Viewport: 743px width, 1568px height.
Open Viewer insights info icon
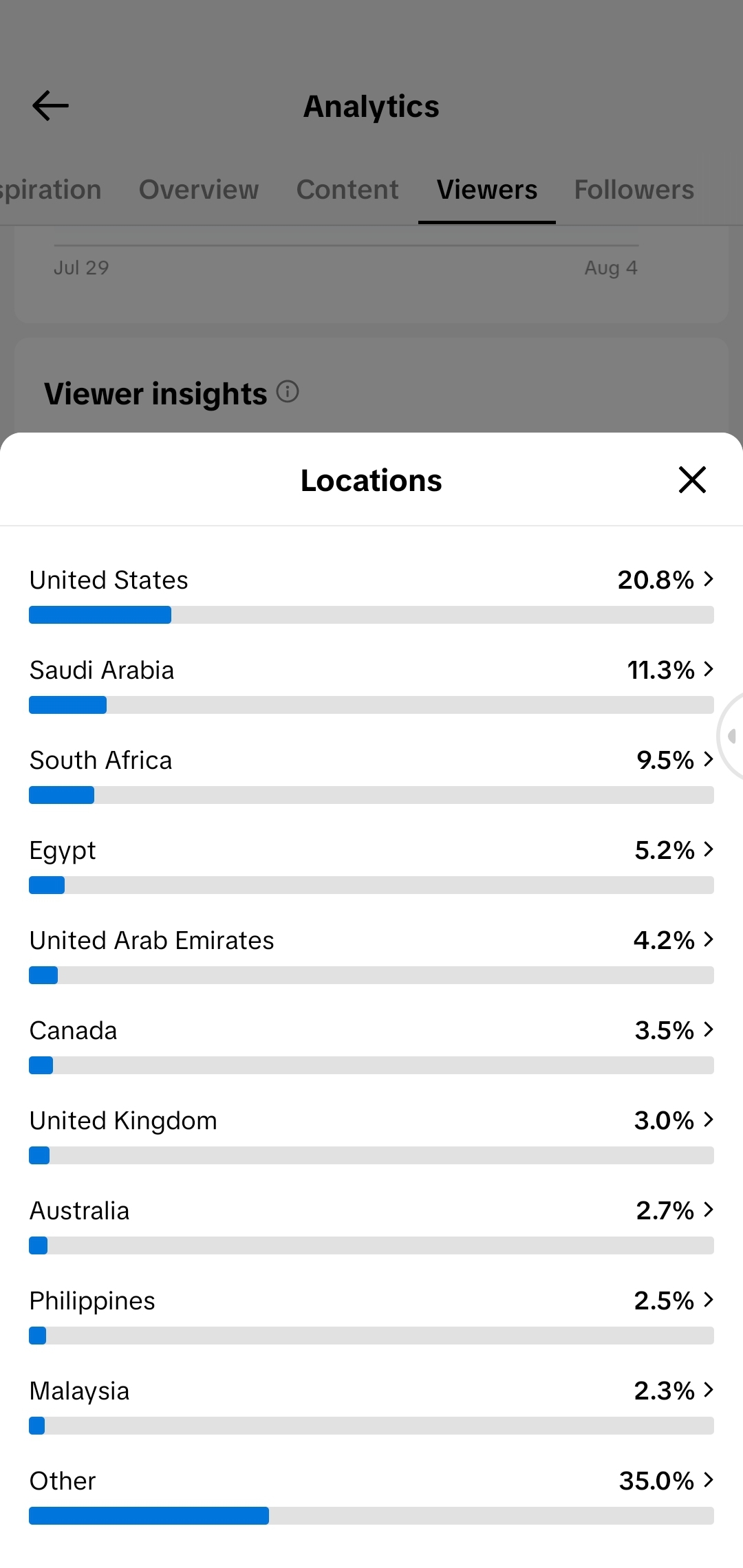tap(288, 392)
